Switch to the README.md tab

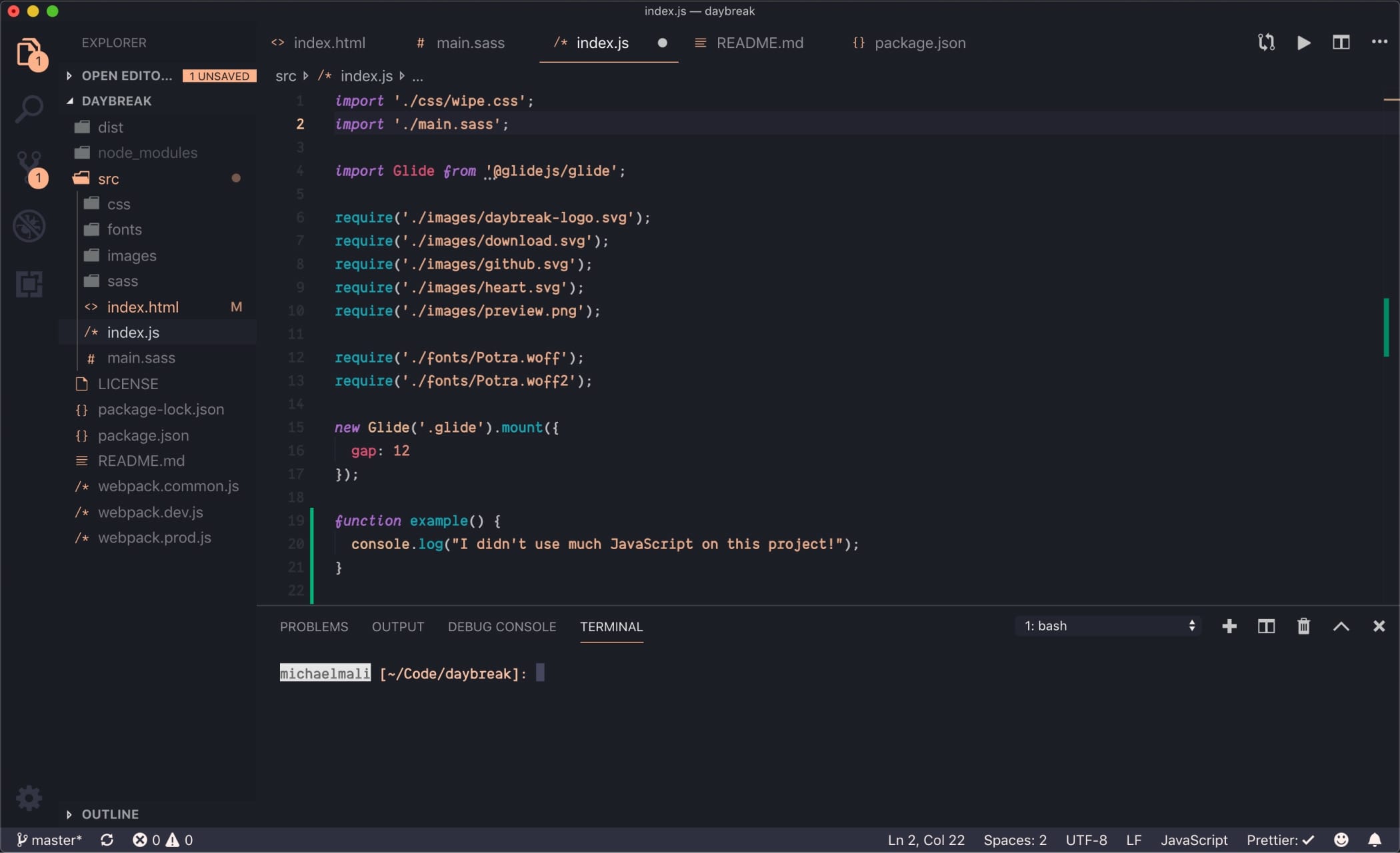[x=759, y=43]
